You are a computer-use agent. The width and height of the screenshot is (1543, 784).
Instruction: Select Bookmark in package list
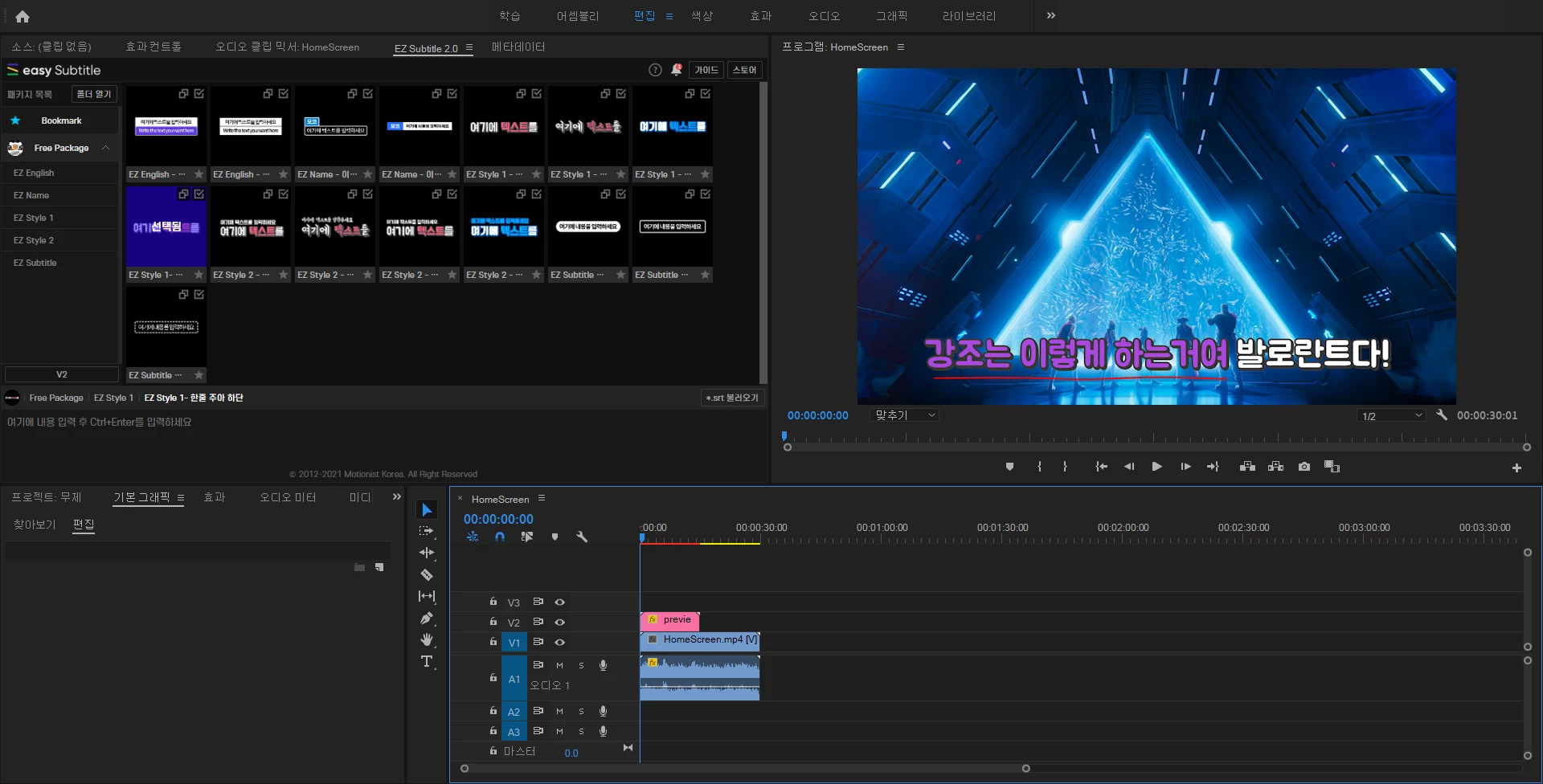coord(60,120)
